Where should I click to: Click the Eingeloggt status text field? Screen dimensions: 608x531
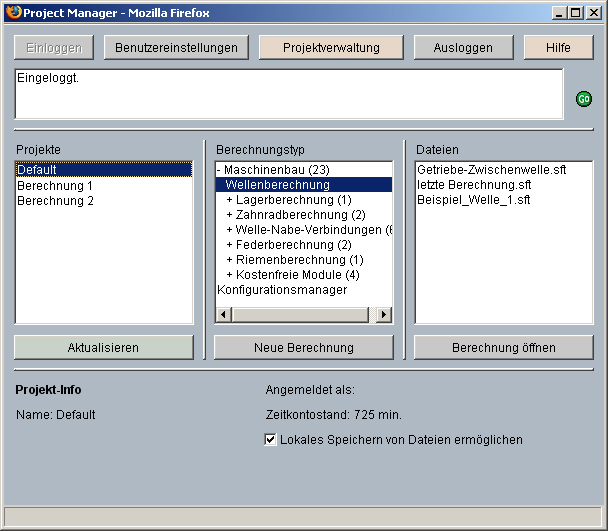289,93
